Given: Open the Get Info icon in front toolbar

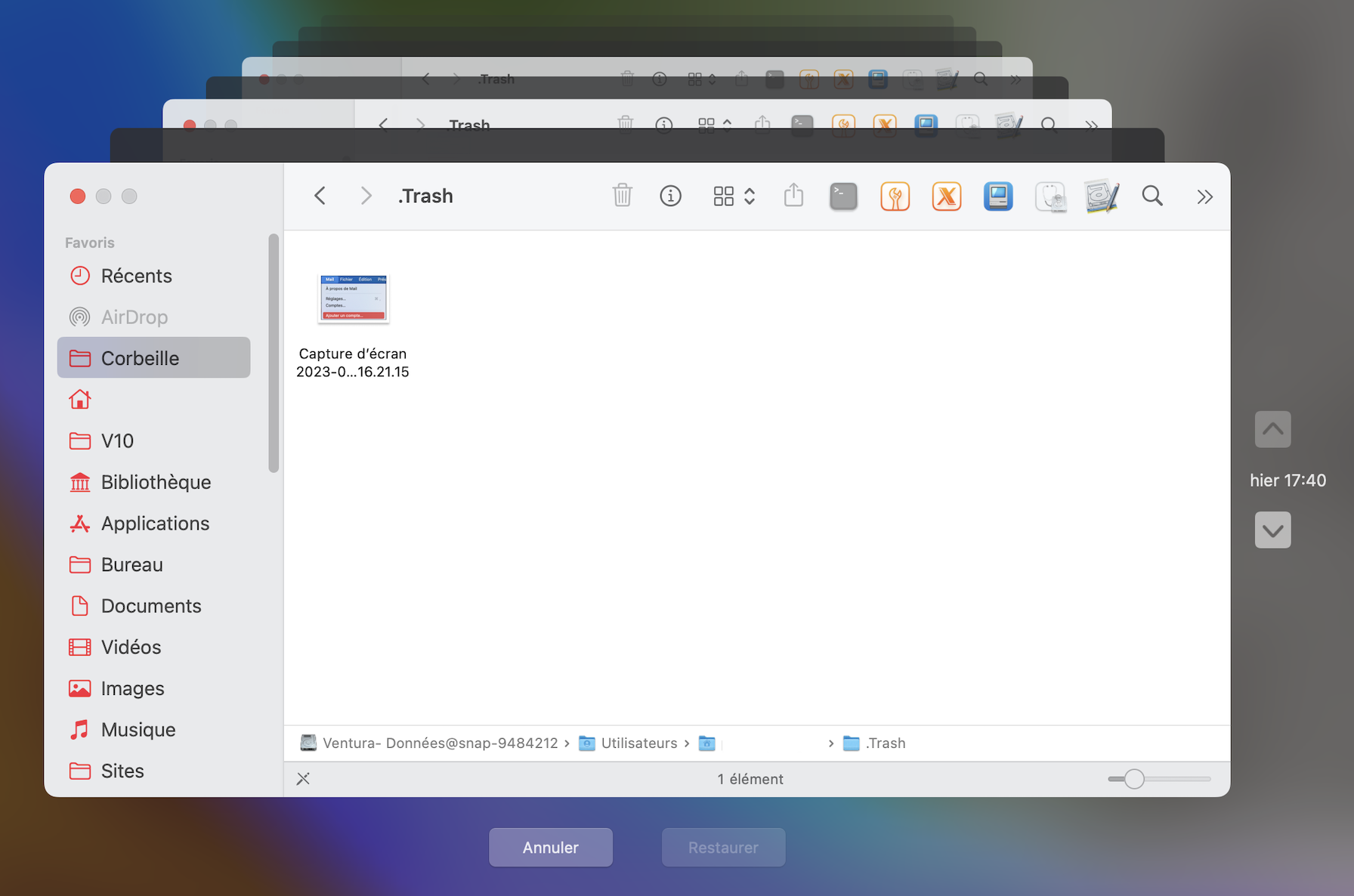Looking at the screenshot, I should click(x=670, y=196).
